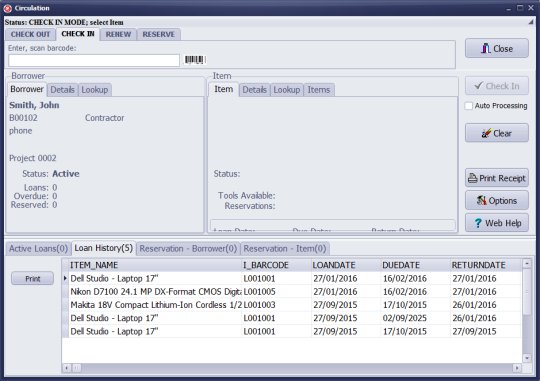The width and height of the screenshot is (540, 381).
Task: Click the Close button with door icon
Action: (497, 48)
